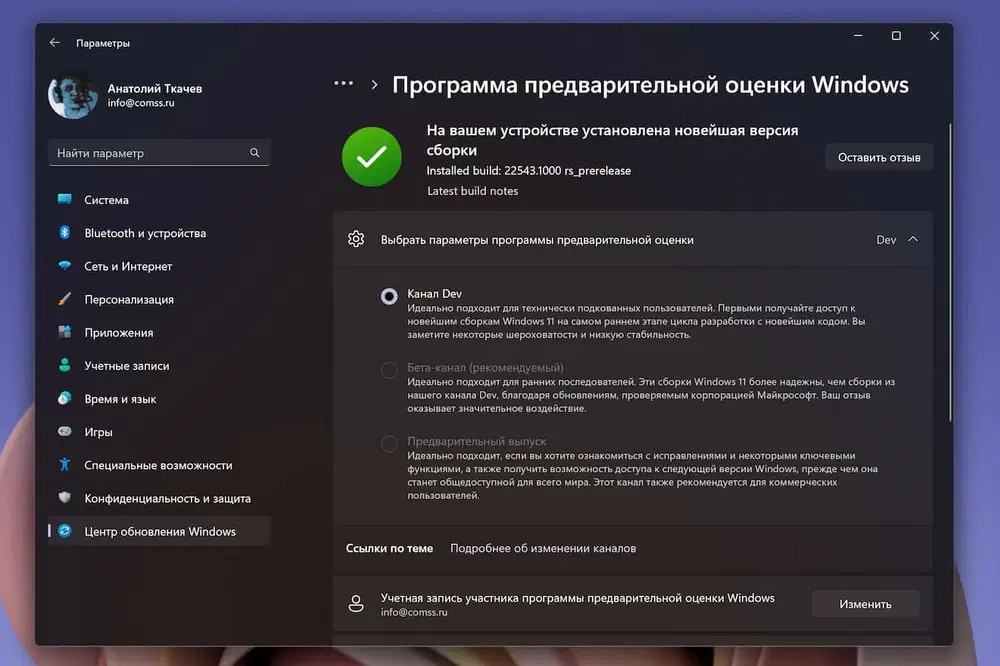This screenshot has height=666, width=1000.
Task: Click the breadcrumb chevron before page title
Action: (374, 85)
